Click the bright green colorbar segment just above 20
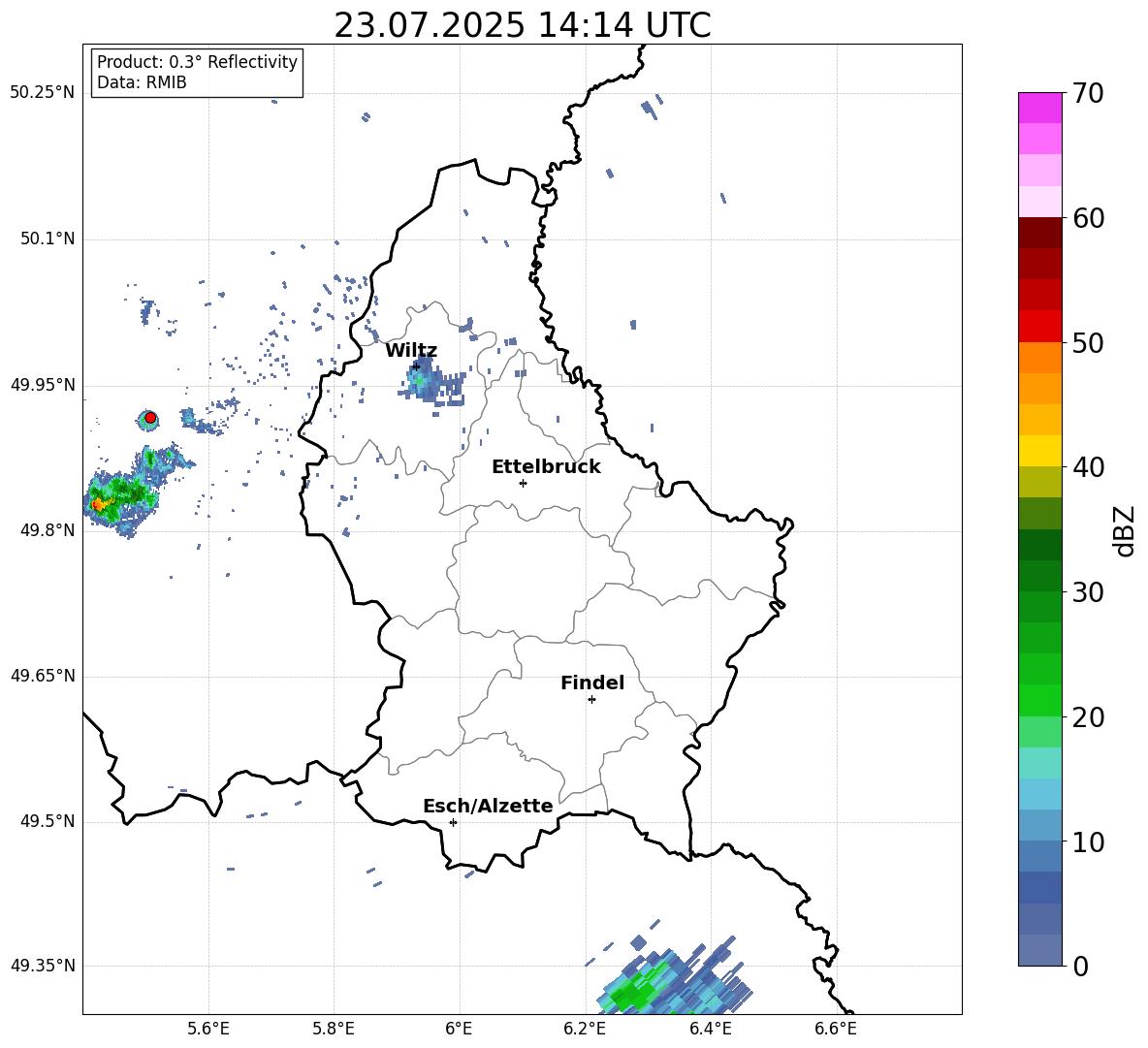Screen dimensions: 1148x1048 1039,700
